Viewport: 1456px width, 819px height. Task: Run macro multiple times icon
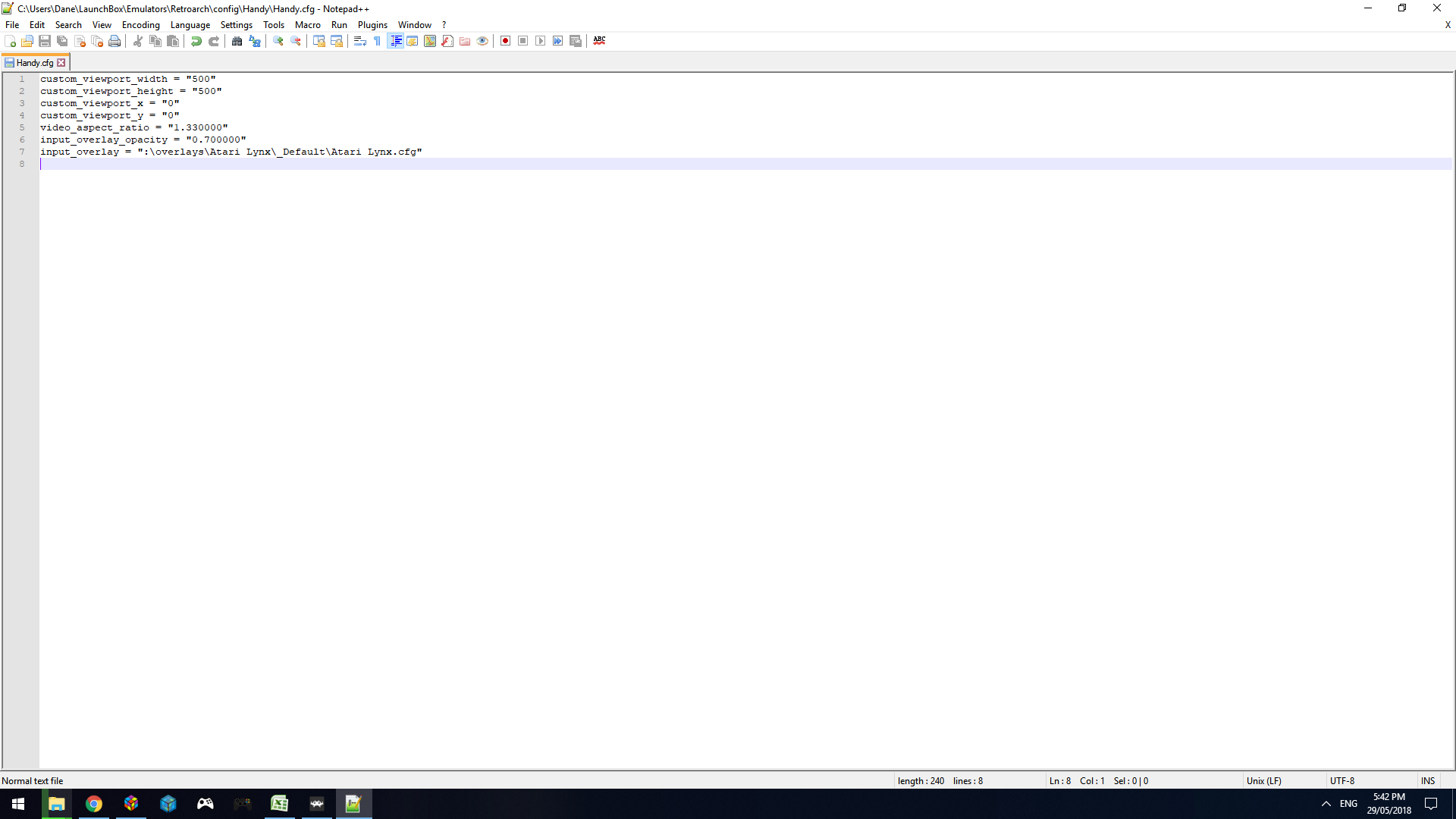click(x=558, y=41)
